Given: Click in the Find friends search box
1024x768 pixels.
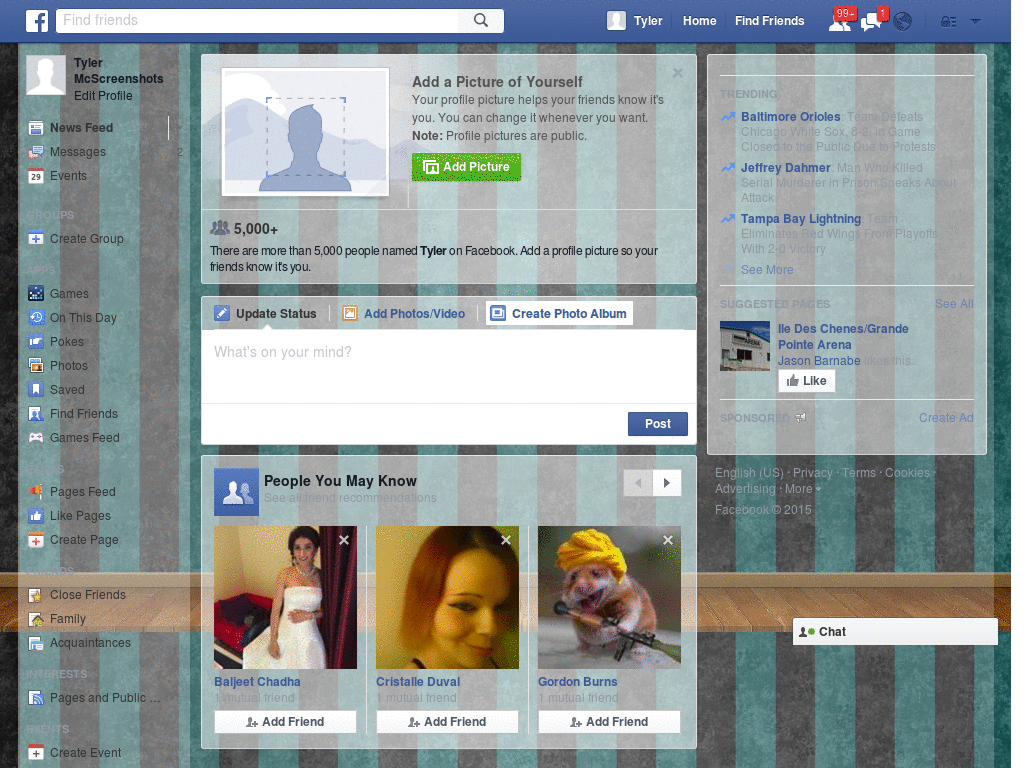Looking at the screenshot, I should click(259, 20).
